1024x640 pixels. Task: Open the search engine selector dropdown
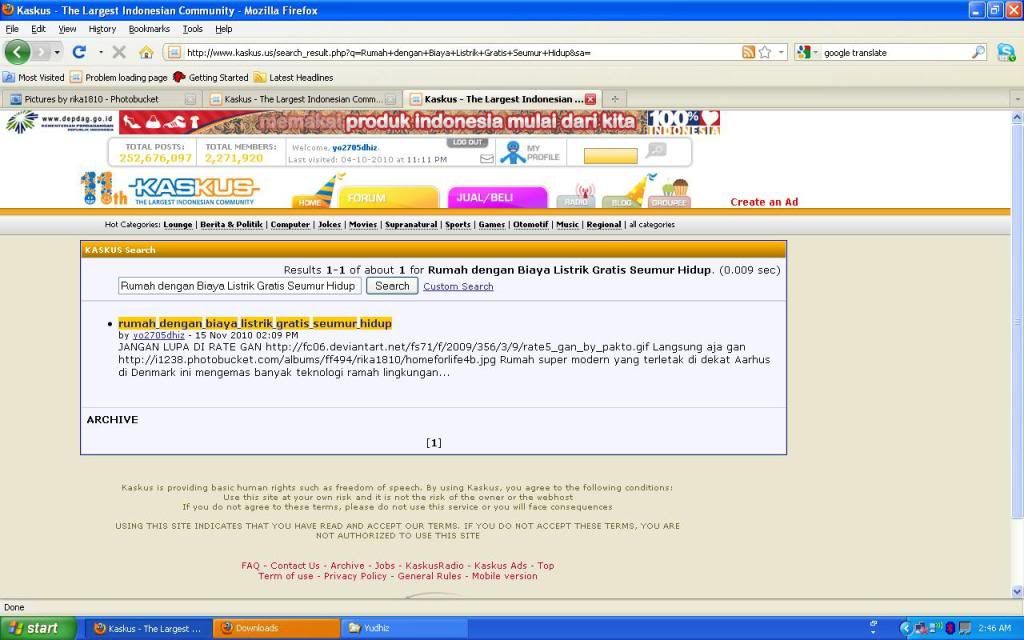click(807, 52)
